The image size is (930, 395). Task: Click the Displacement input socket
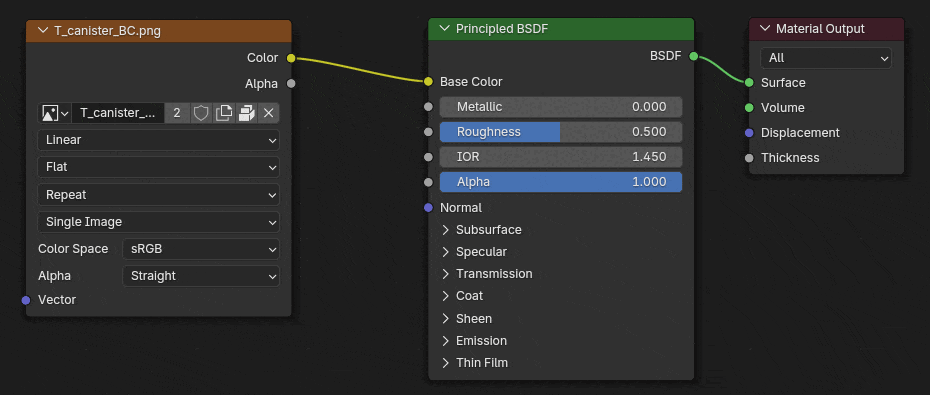click(749, 133)
